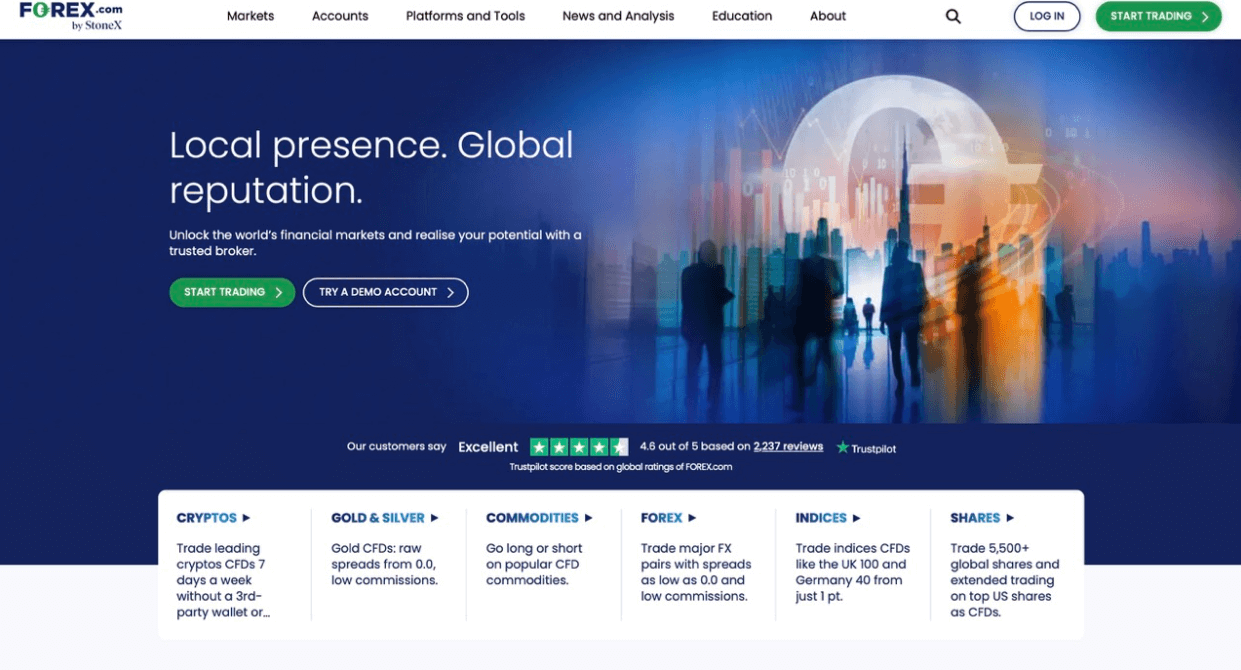Click the arrow beside FOREX heading

click(x=692, y=518)
